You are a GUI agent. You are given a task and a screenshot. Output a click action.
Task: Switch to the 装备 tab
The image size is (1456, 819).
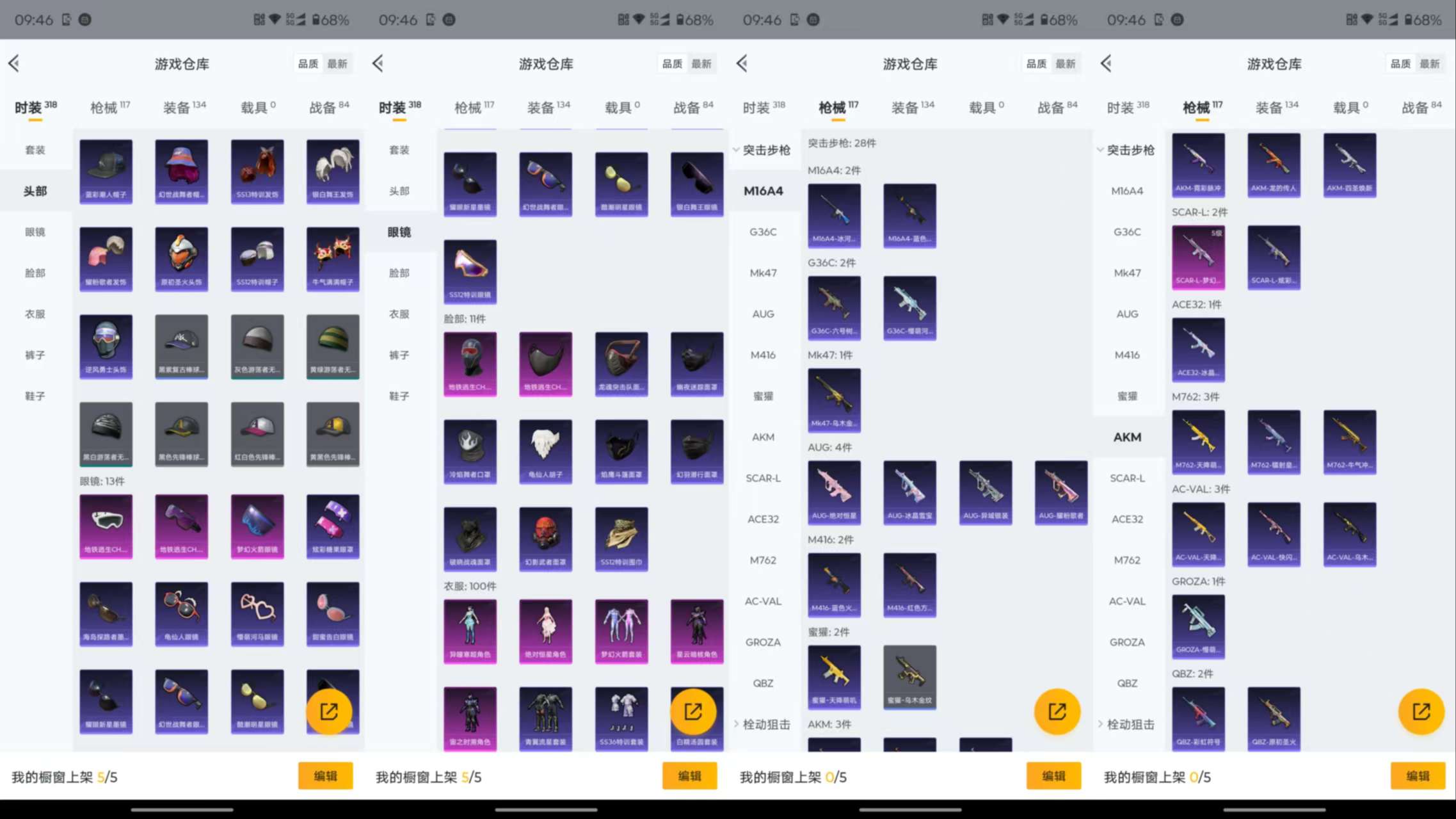point(182,106)
